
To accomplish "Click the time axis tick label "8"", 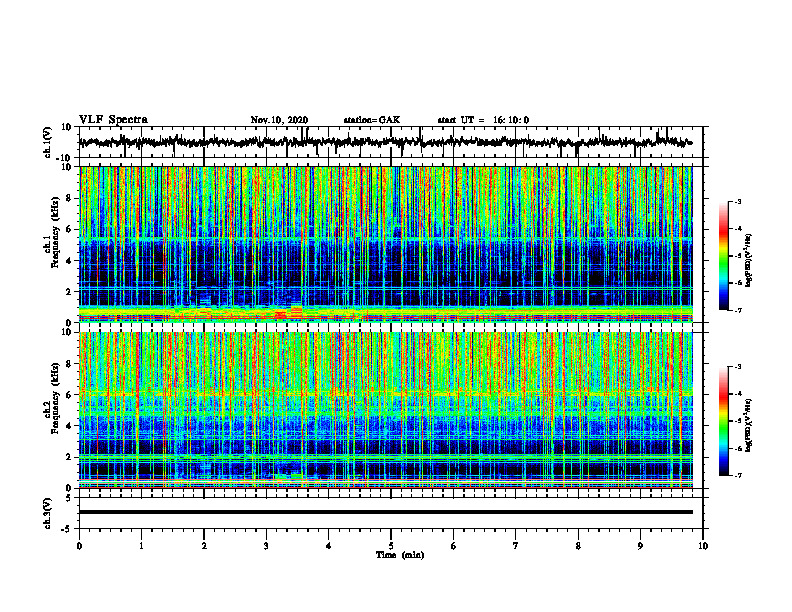I will [578, 546].
